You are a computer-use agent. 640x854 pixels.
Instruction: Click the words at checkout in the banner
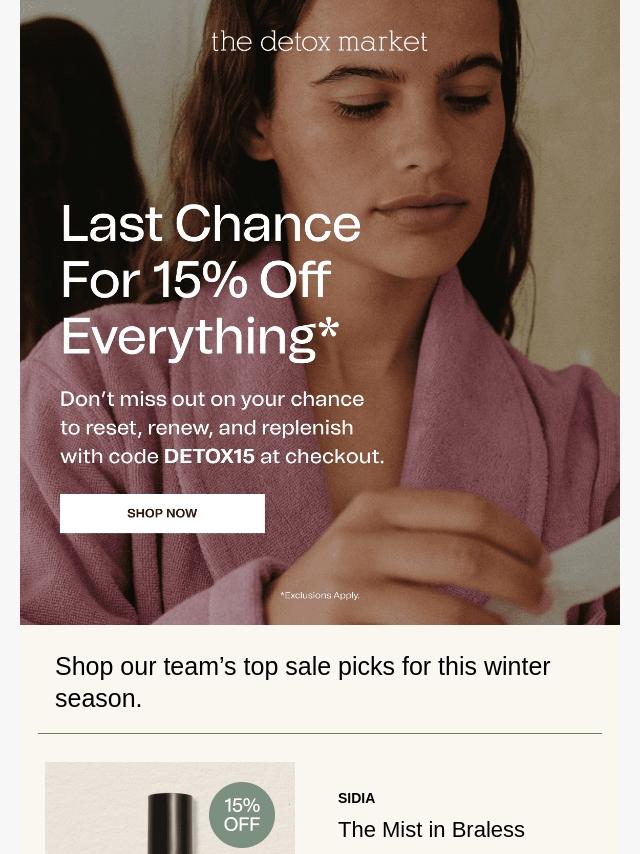[322, 456]
